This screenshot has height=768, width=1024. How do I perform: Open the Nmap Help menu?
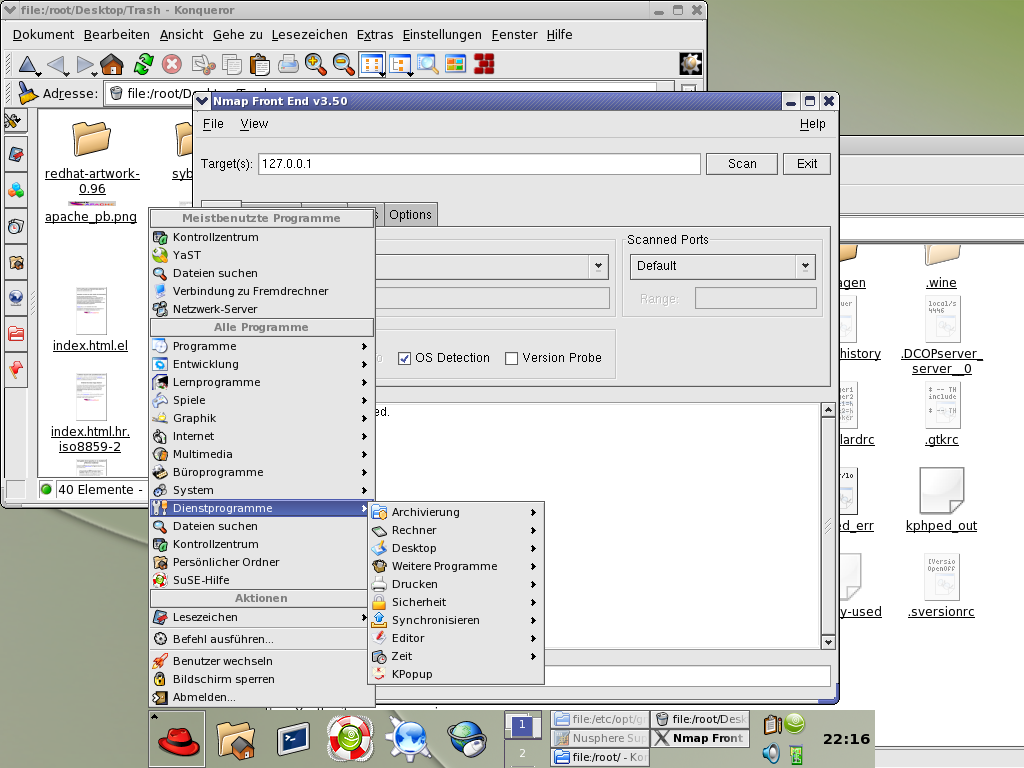pos(812,123)
